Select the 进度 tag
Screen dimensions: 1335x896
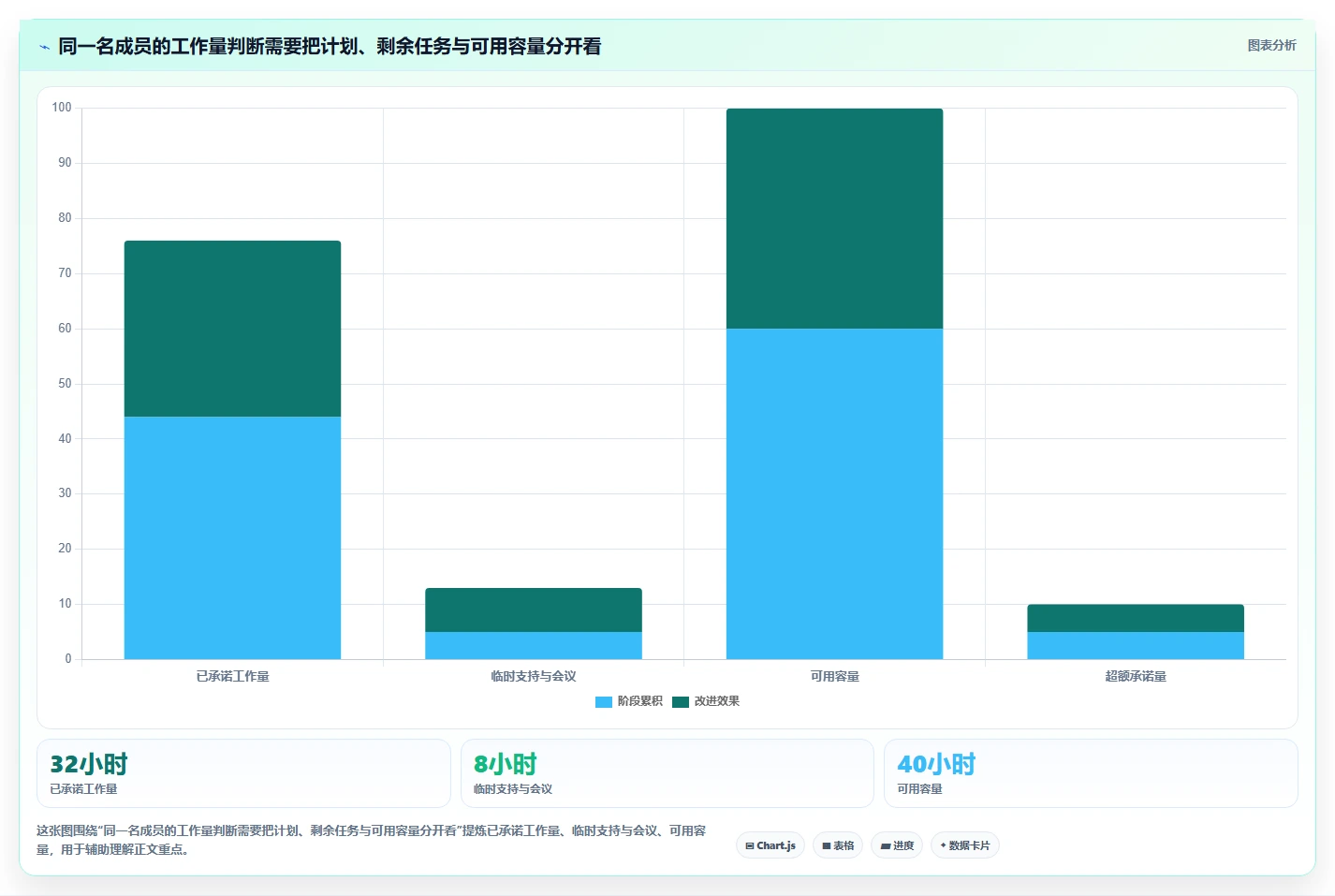[x=897, y=845]
